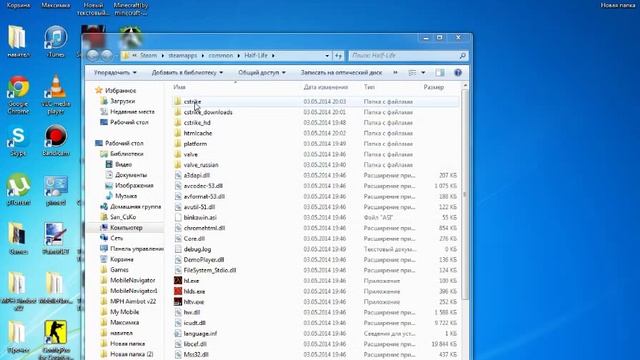The height and width of the screenshot is (360, 640).
Task: Sort by the Тип column header
Action: (369, 87)
